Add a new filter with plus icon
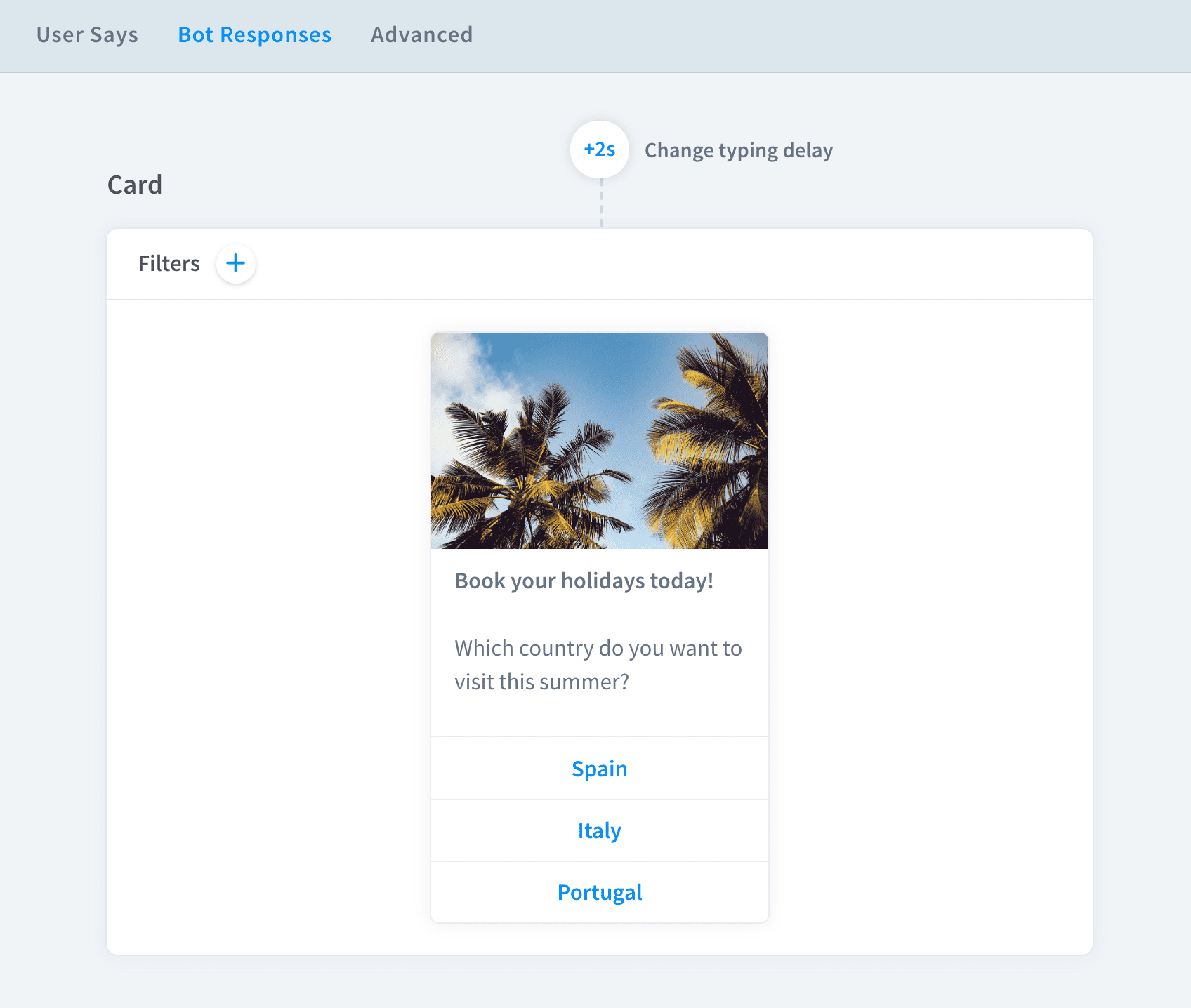The width and height of the screenshot is (1191, 1008). coord(235,264)
